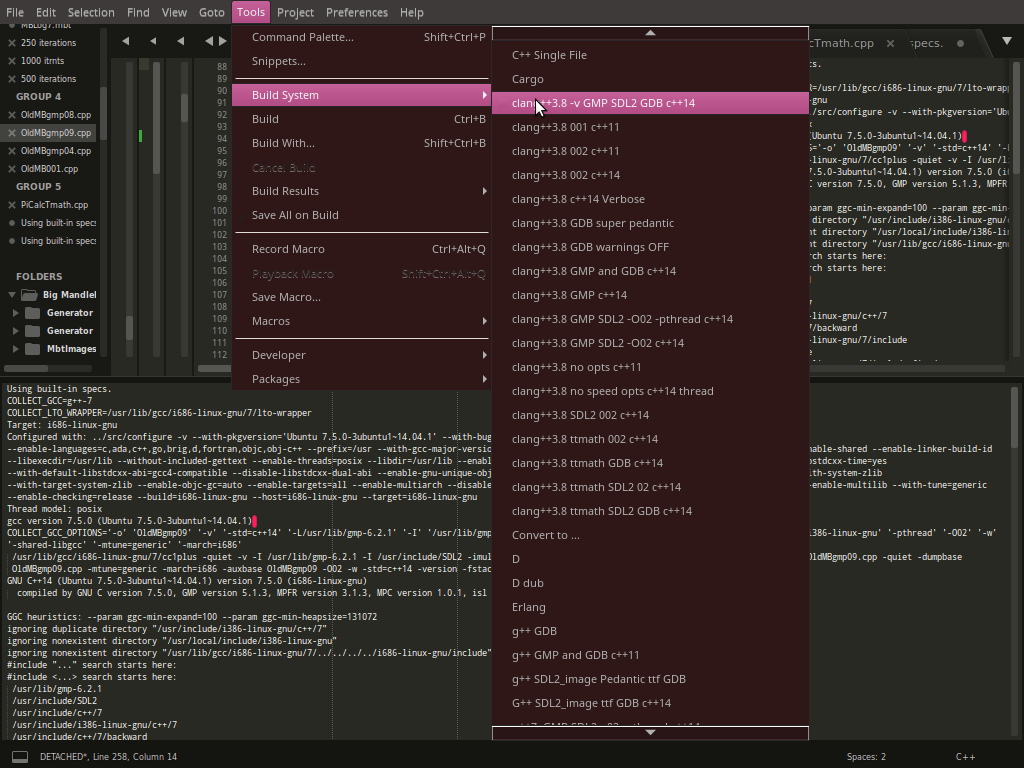Select the Cargo build system

[528, 79]
